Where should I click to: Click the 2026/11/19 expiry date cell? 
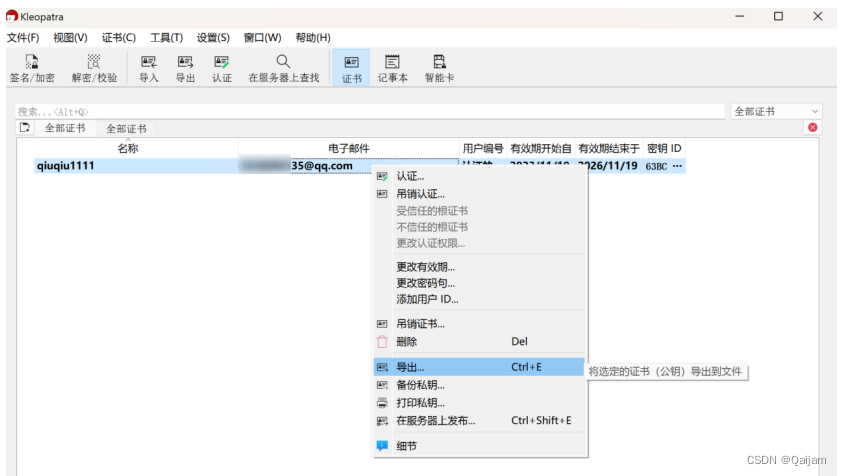pyautogui.click(x=609, y=165)
